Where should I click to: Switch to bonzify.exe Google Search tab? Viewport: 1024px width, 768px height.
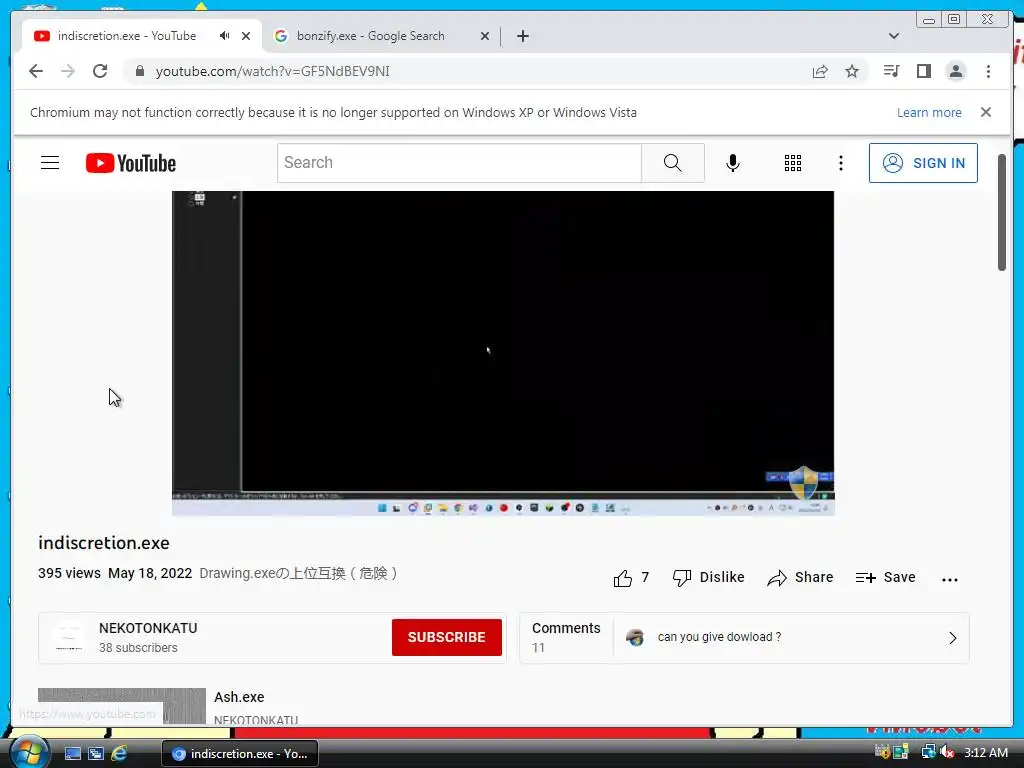[x=370, y=36]
